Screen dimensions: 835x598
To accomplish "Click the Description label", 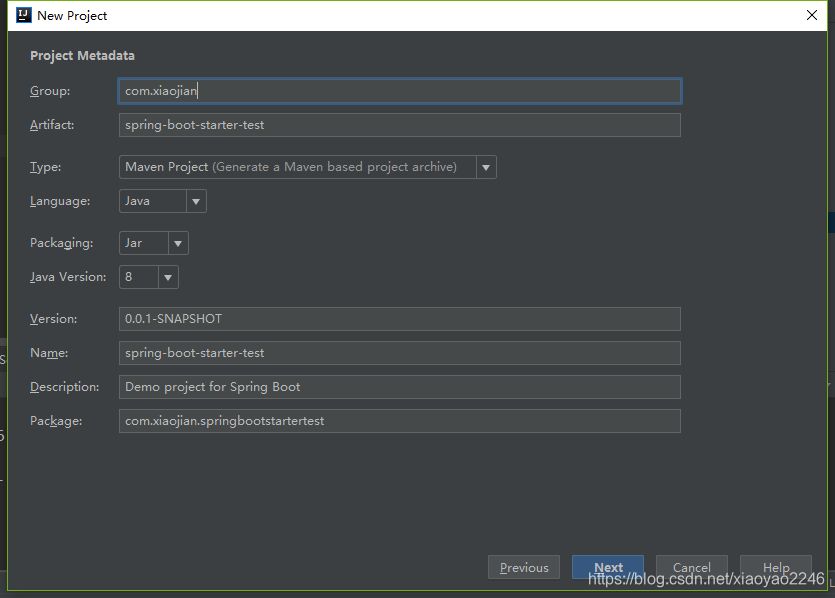I will (65, 387).
